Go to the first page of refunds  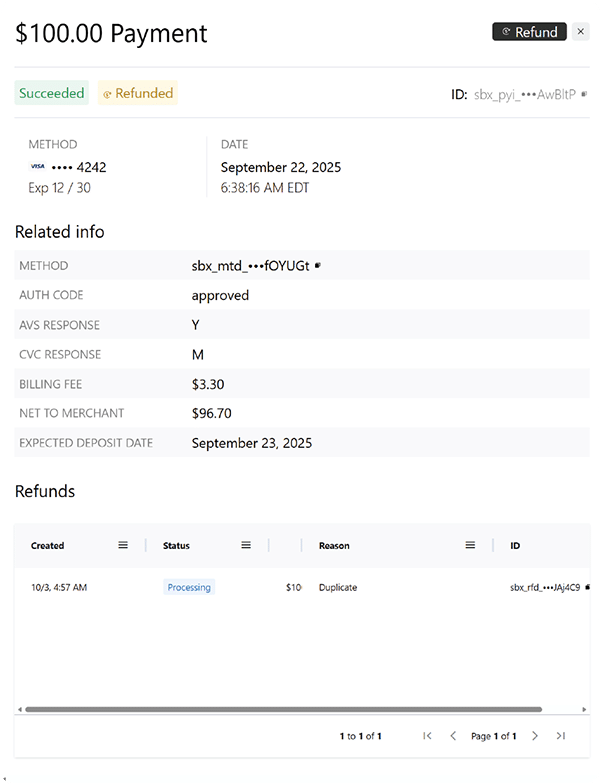(427, 736)
